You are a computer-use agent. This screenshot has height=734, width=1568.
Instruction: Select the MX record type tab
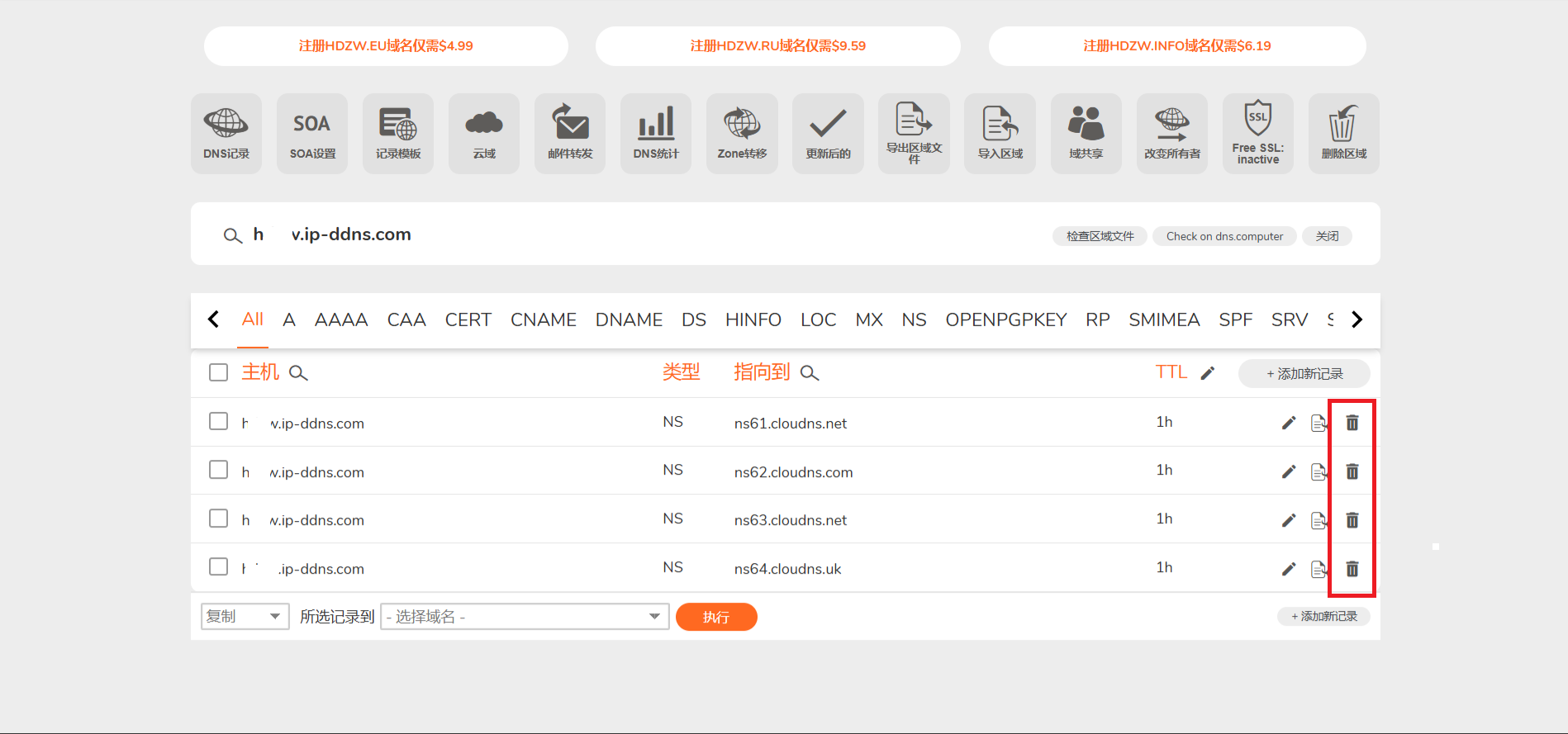click(868, 320)
